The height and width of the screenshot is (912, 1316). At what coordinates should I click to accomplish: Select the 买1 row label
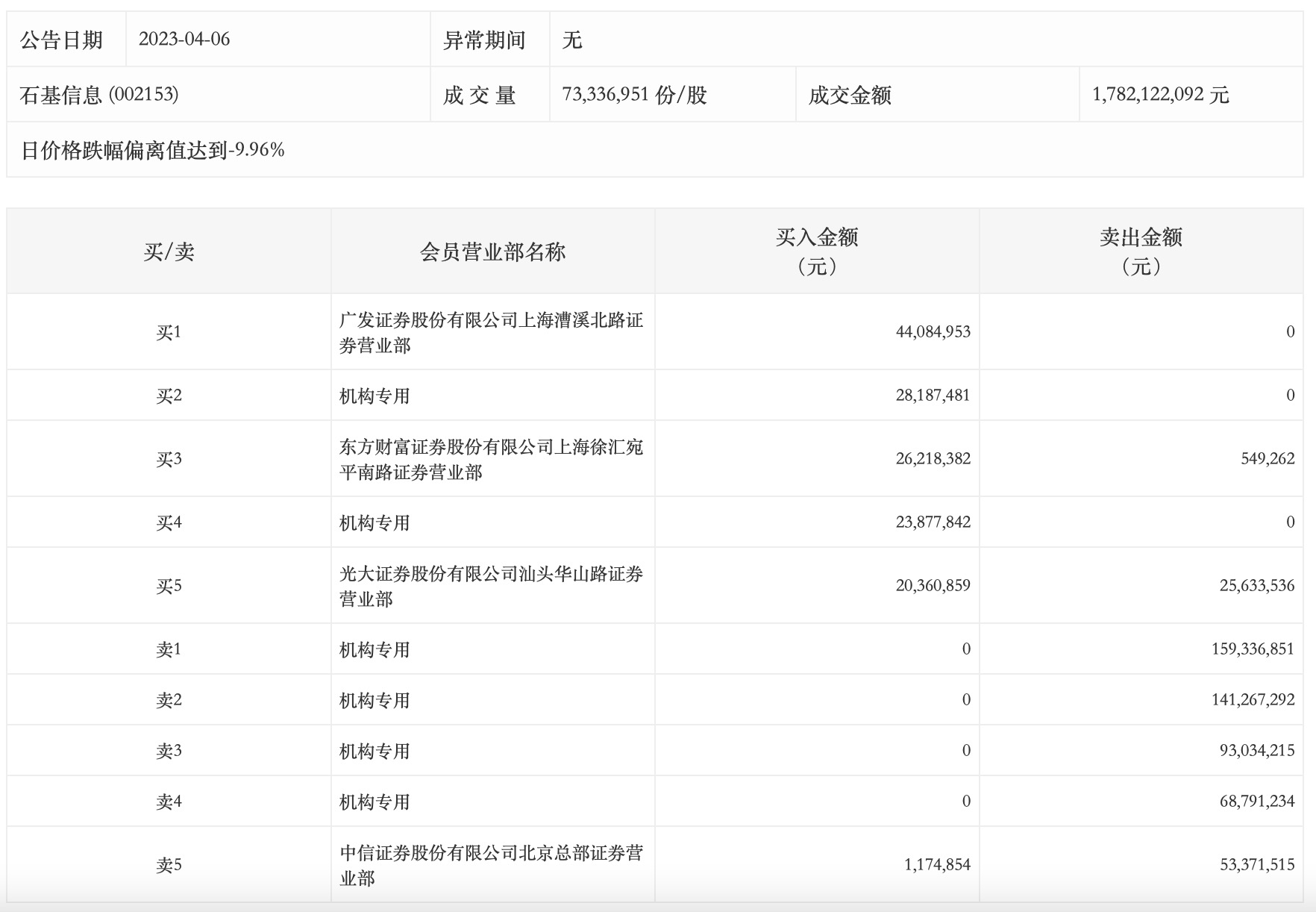click(169, 332)
